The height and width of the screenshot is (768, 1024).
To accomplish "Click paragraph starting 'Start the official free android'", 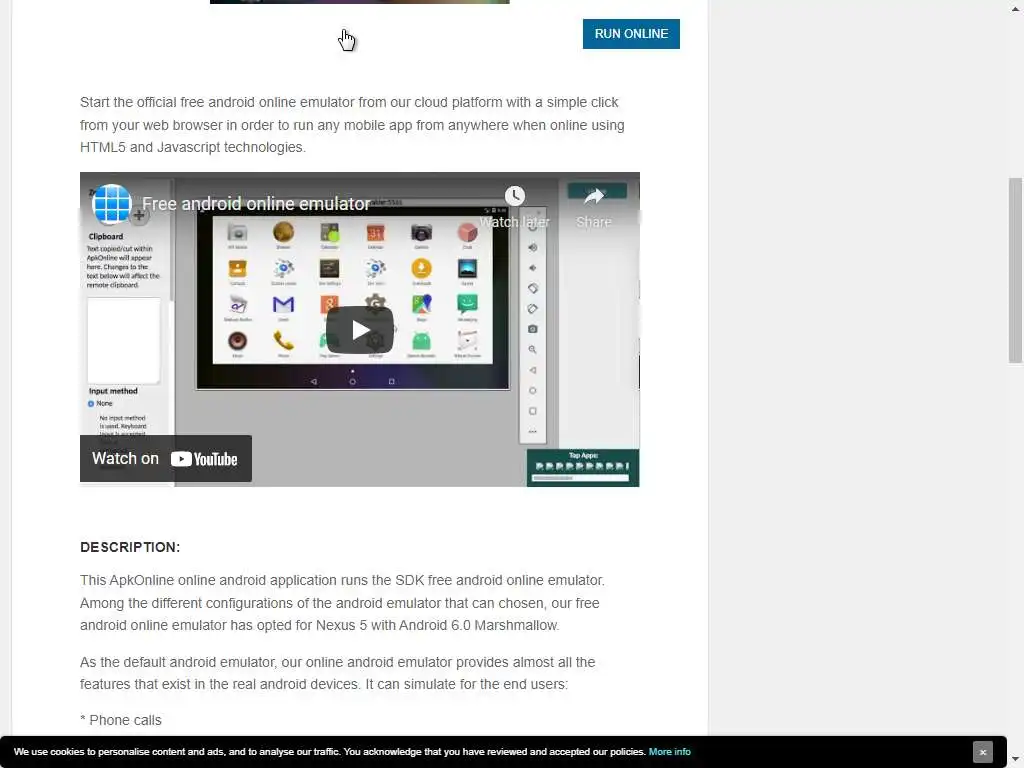I will coord(352,125).
